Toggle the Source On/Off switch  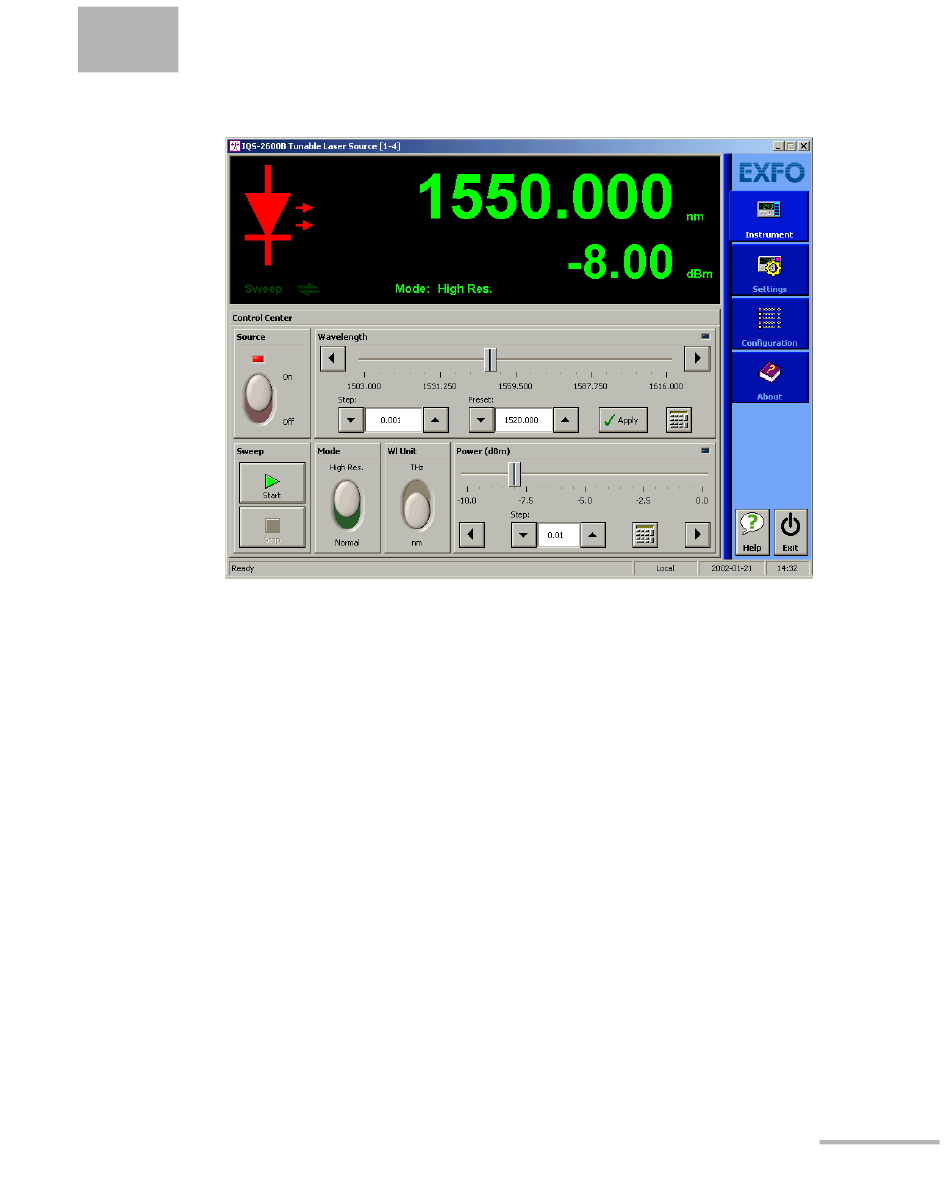[x=259, y=398]
